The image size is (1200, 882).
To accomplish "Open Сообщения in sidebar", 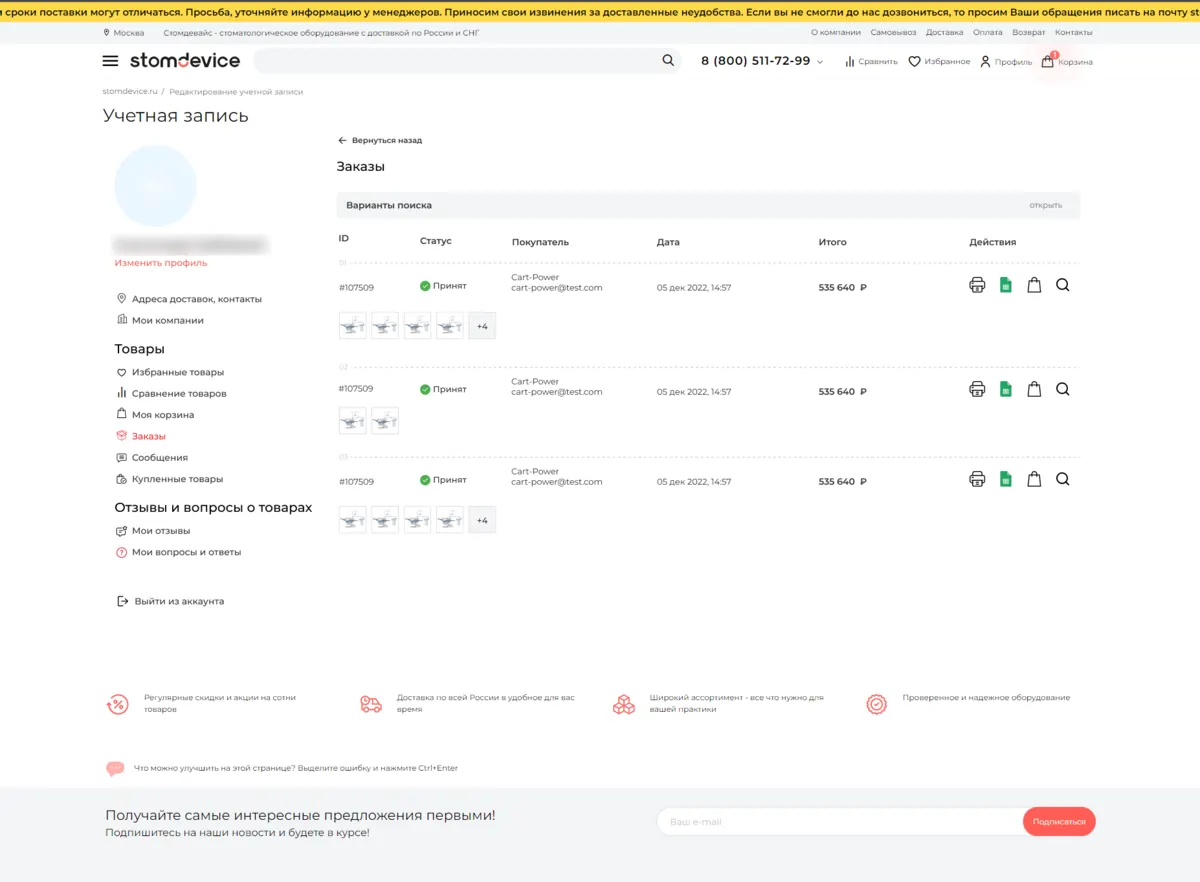I will 152,457.
